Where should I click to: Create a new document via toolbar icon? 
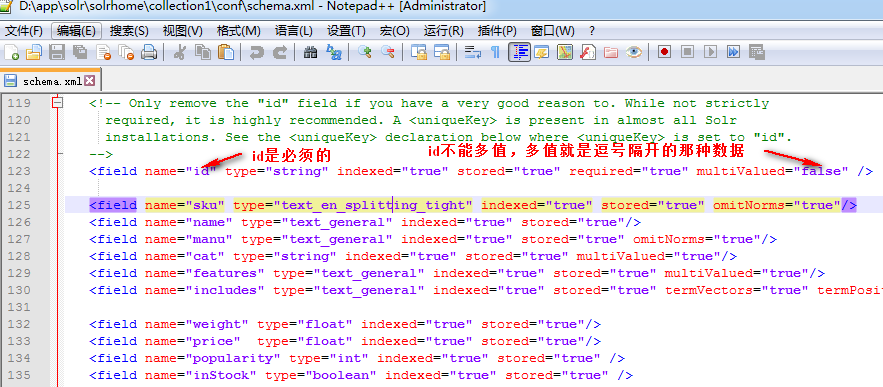[11, 52]
